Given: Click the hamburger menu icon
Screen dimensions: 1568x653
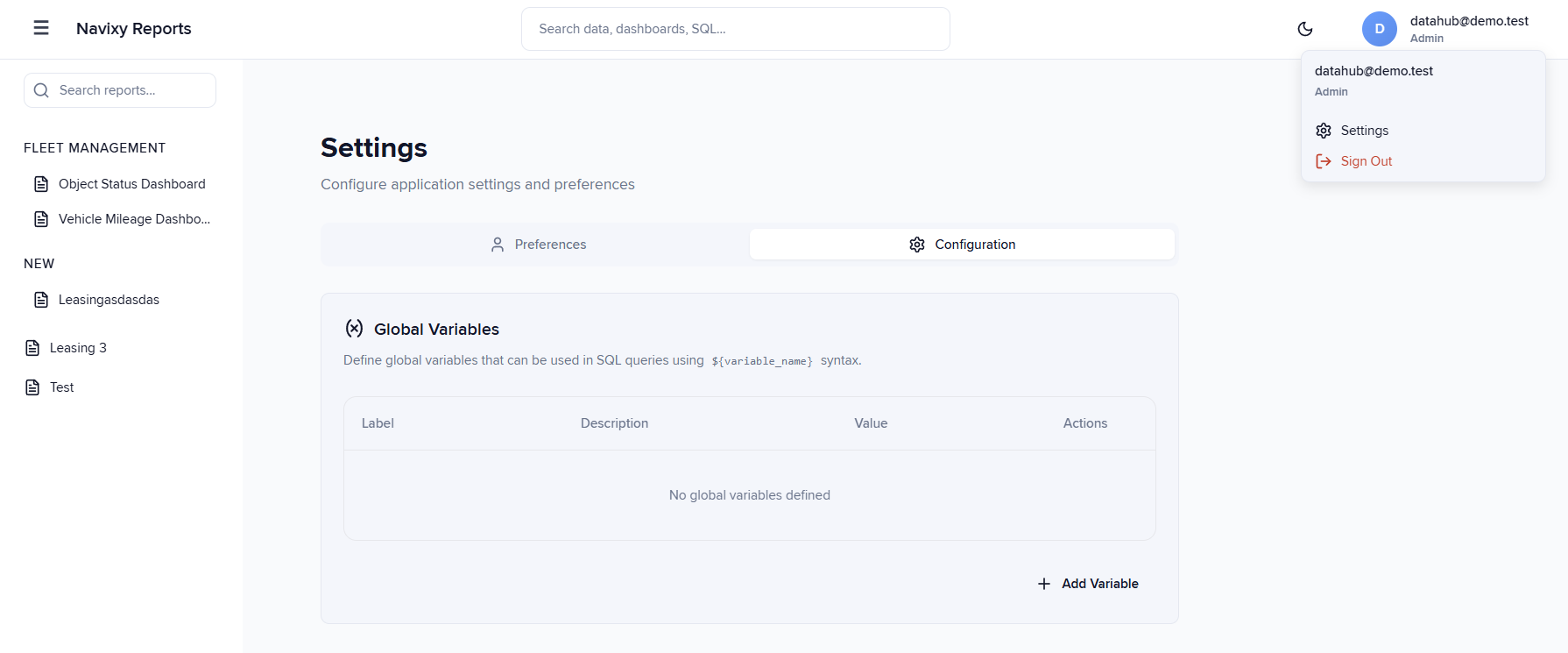Looking at the screenshot, I should click(41, 28).
